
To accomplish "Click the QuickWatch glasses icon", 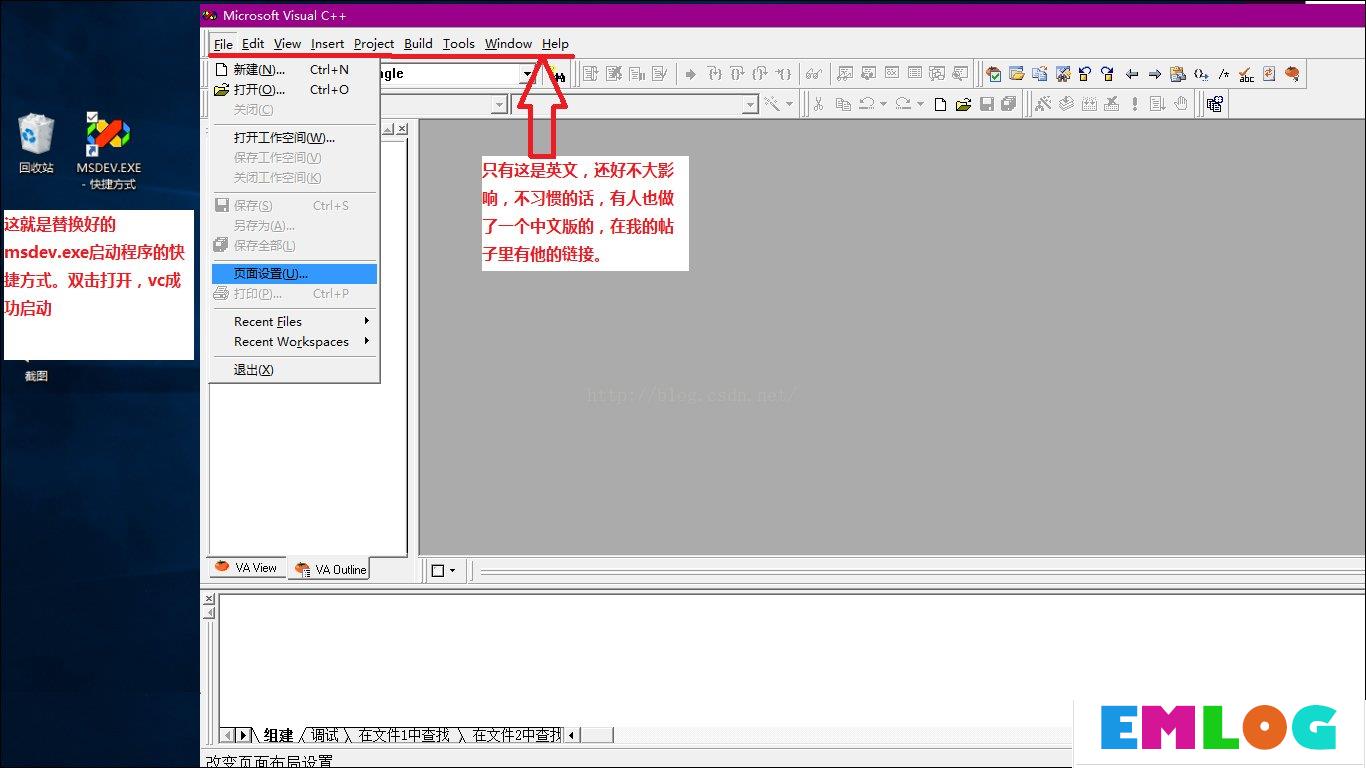I will 813,74.
